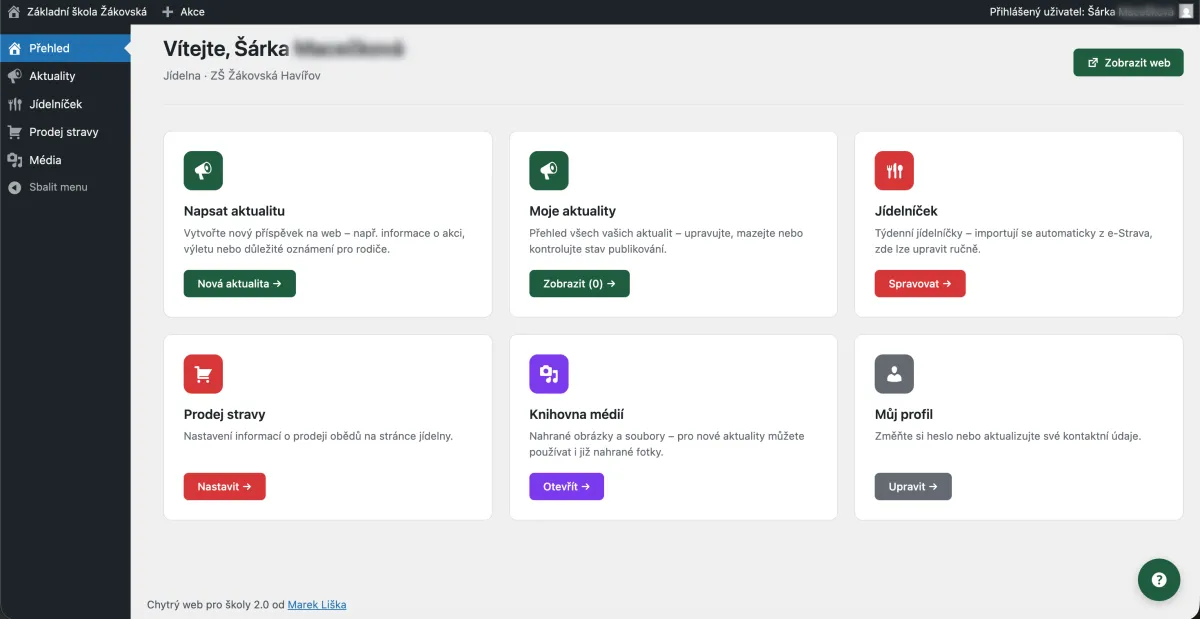Collapse the sidebar with Sbalit menu
1200x619 pixels.
(57, 187)
